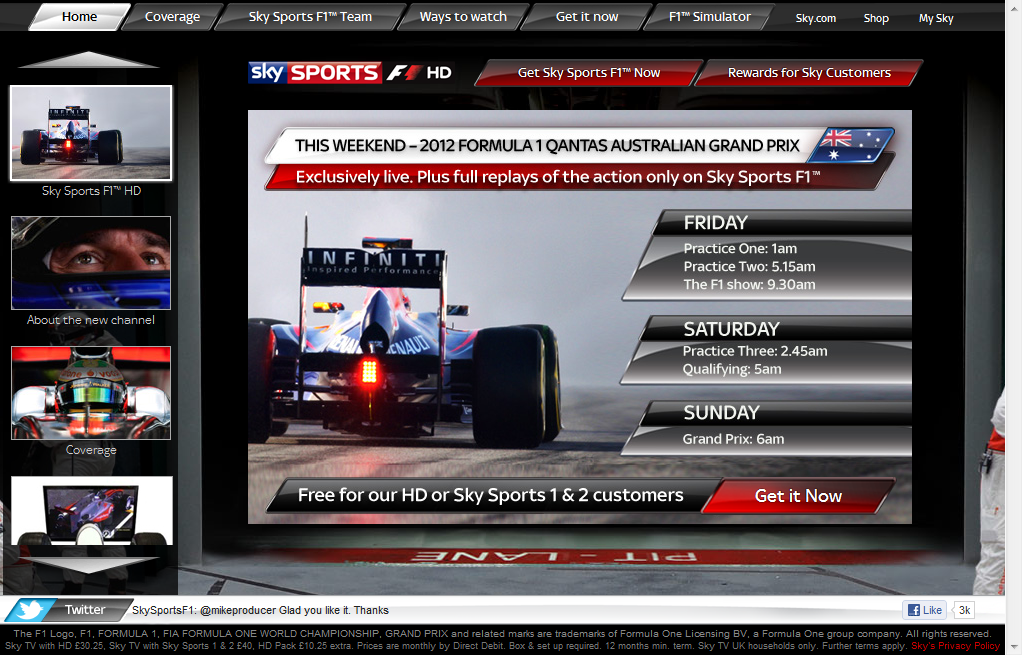The image size is (1022, 655).
Task: Open Sky's Privacy Policy link
Action: pyautogui.click(x=955, y=646)
